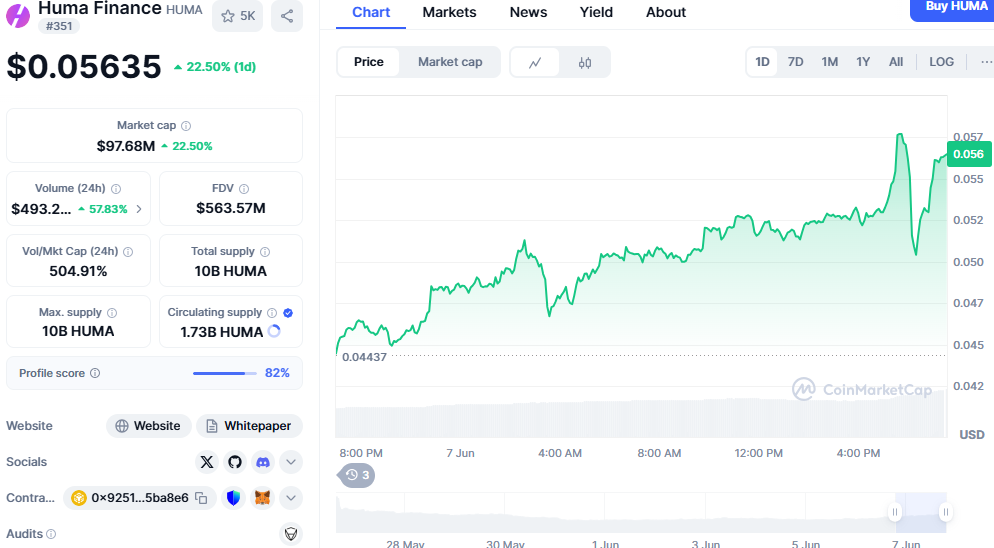Click the 504.91% Vol/Mkt Cap value
Viewport: 994px width, 548px height.
click(x=78, y=271)
